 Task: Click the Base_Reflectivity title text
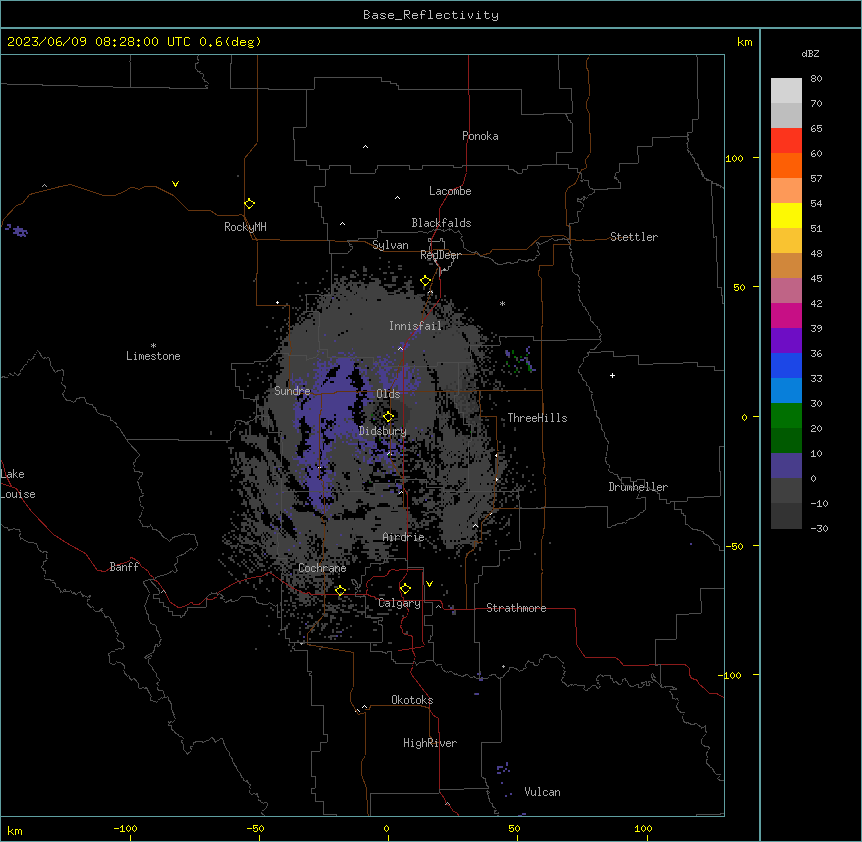coord(431,15)
